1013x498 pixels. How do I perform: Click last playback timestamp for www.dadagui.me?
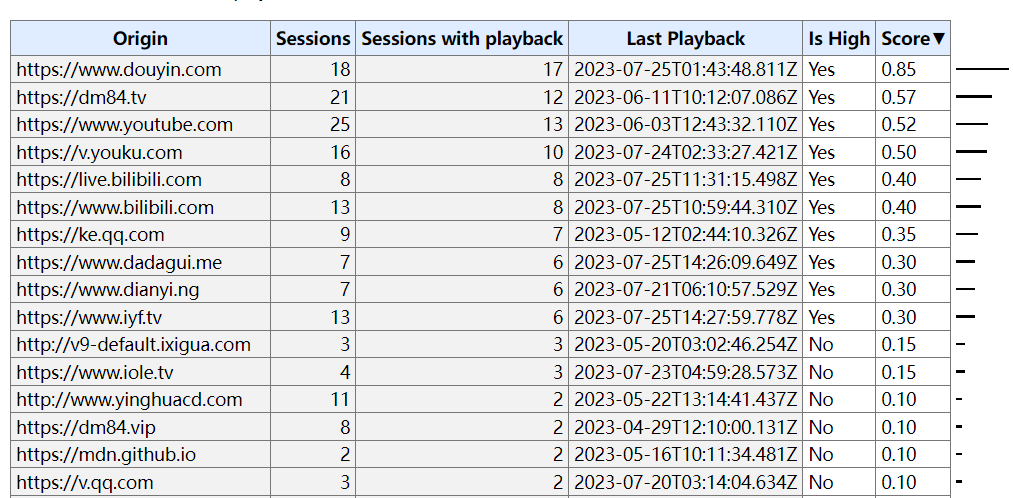(x=685, y=262)
